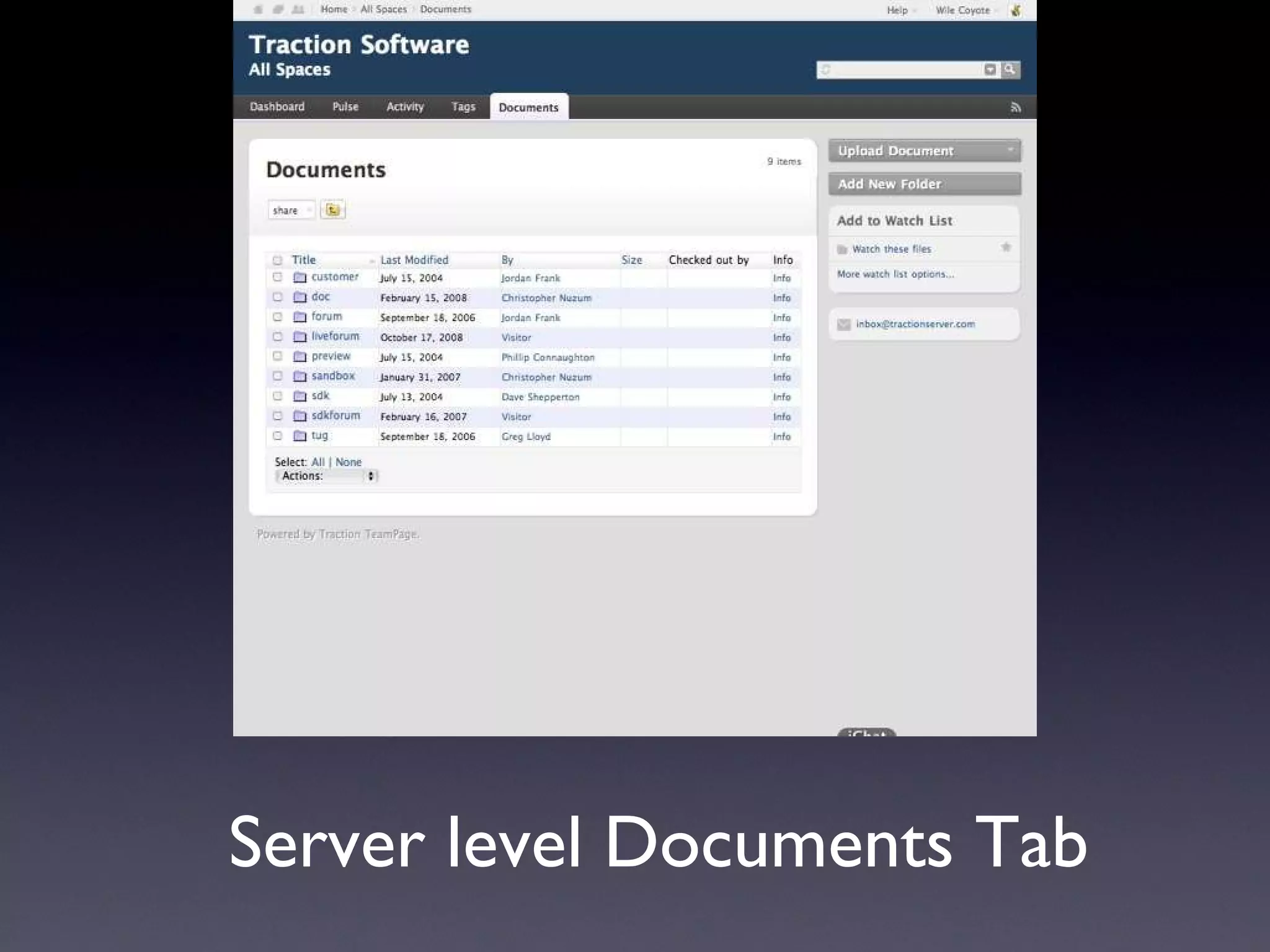This screenshot has height=952, width=1270.
Task: Open the Info link for customer
Action: [x=781, y=278]
